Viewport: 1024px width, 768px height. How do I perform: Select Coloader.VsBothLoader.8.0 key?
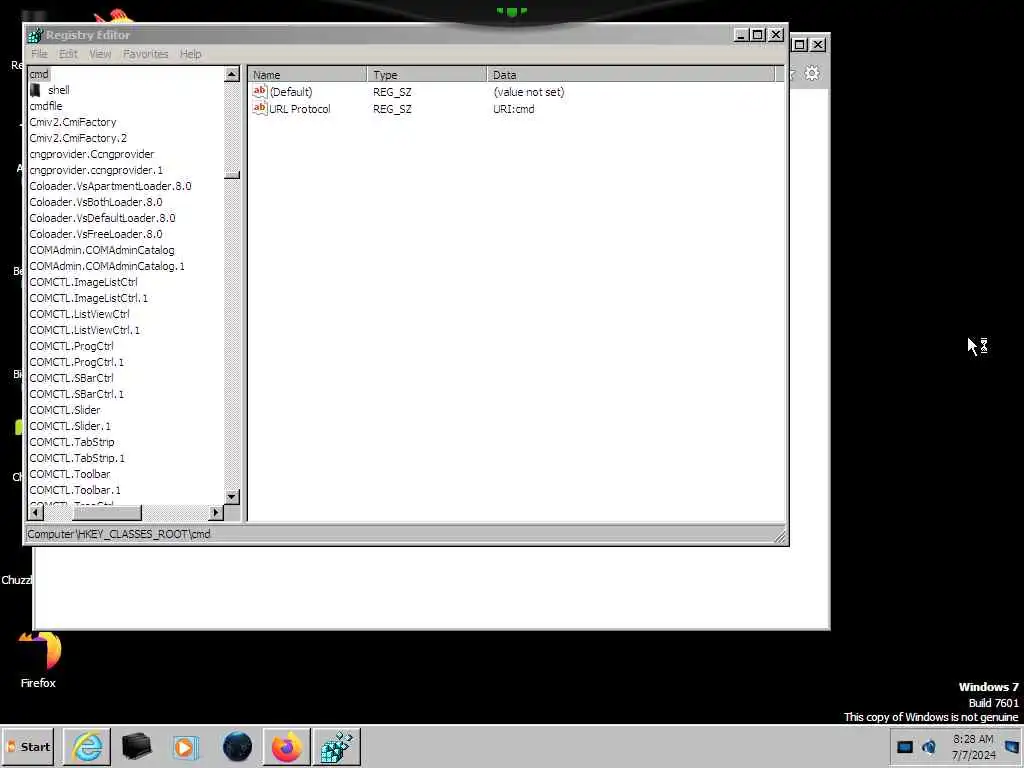95,202
